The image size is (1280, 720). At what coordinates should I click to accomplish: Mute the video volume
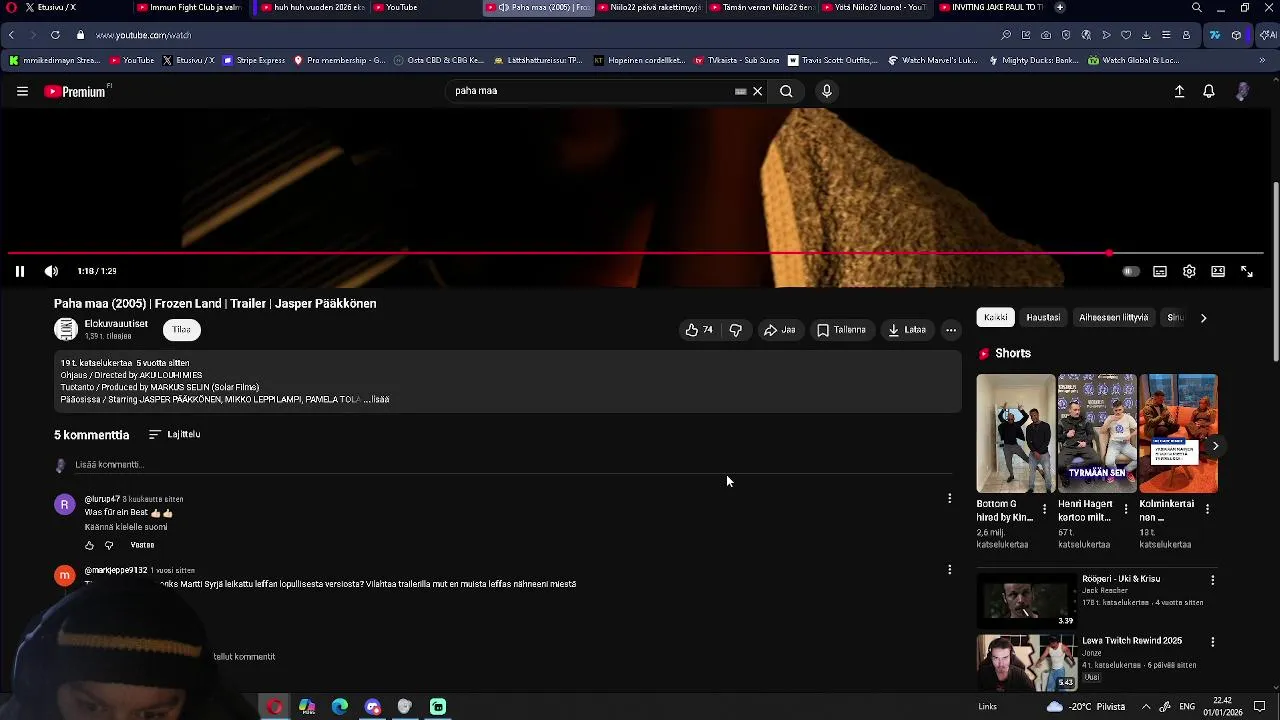pos(51,271)
